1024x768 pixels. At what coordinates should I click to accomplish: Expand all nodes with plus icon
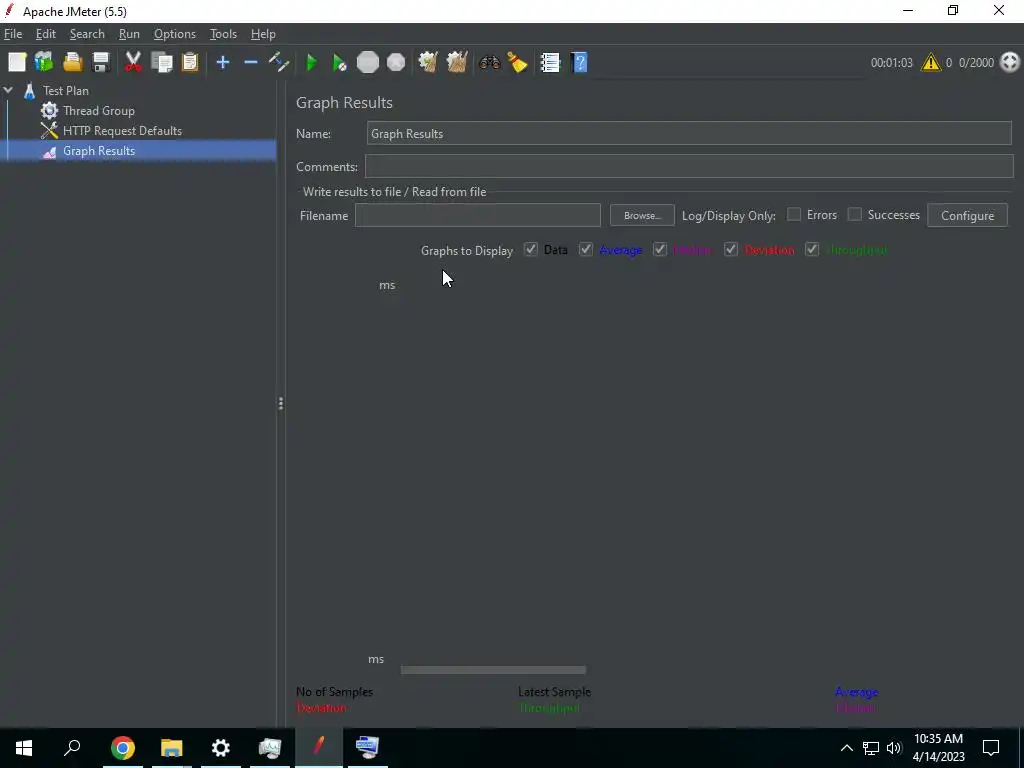pyautogui.click(x=223, y=63)
